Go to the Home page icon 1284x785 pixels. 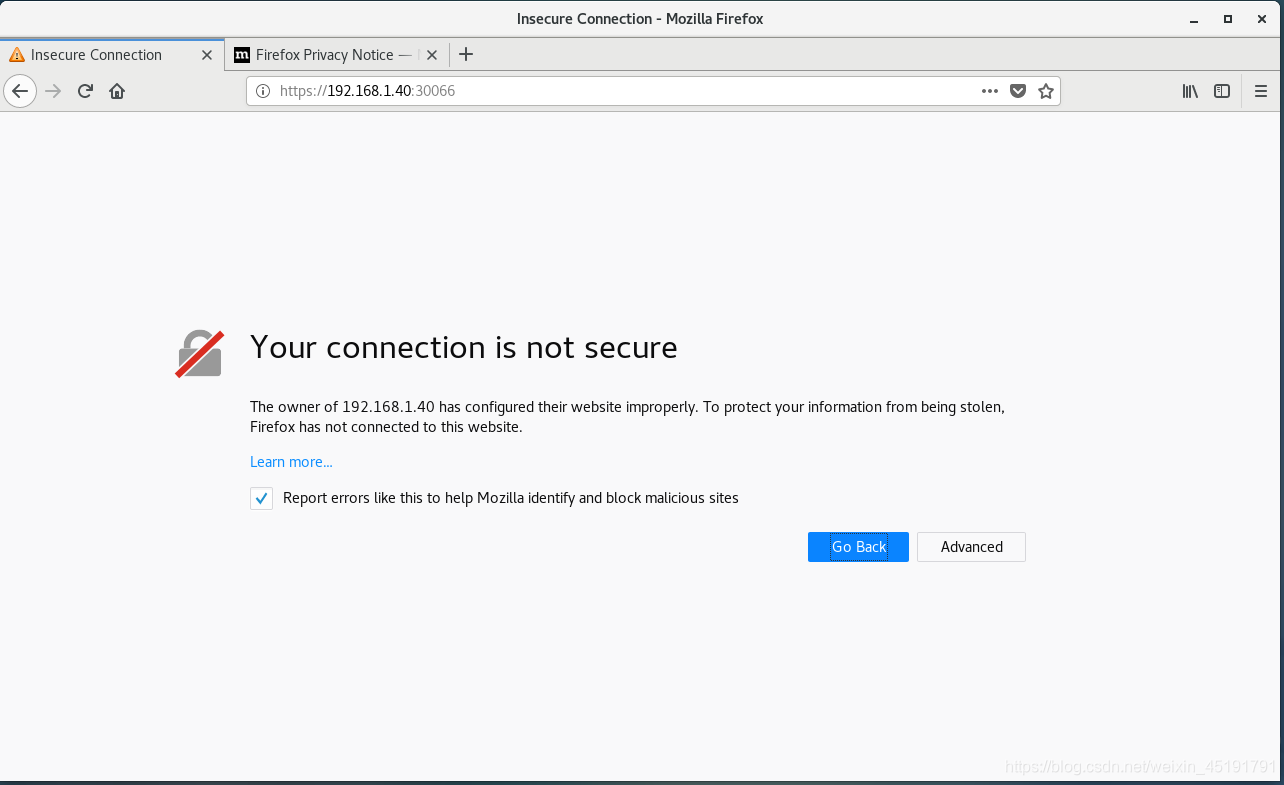117,91
